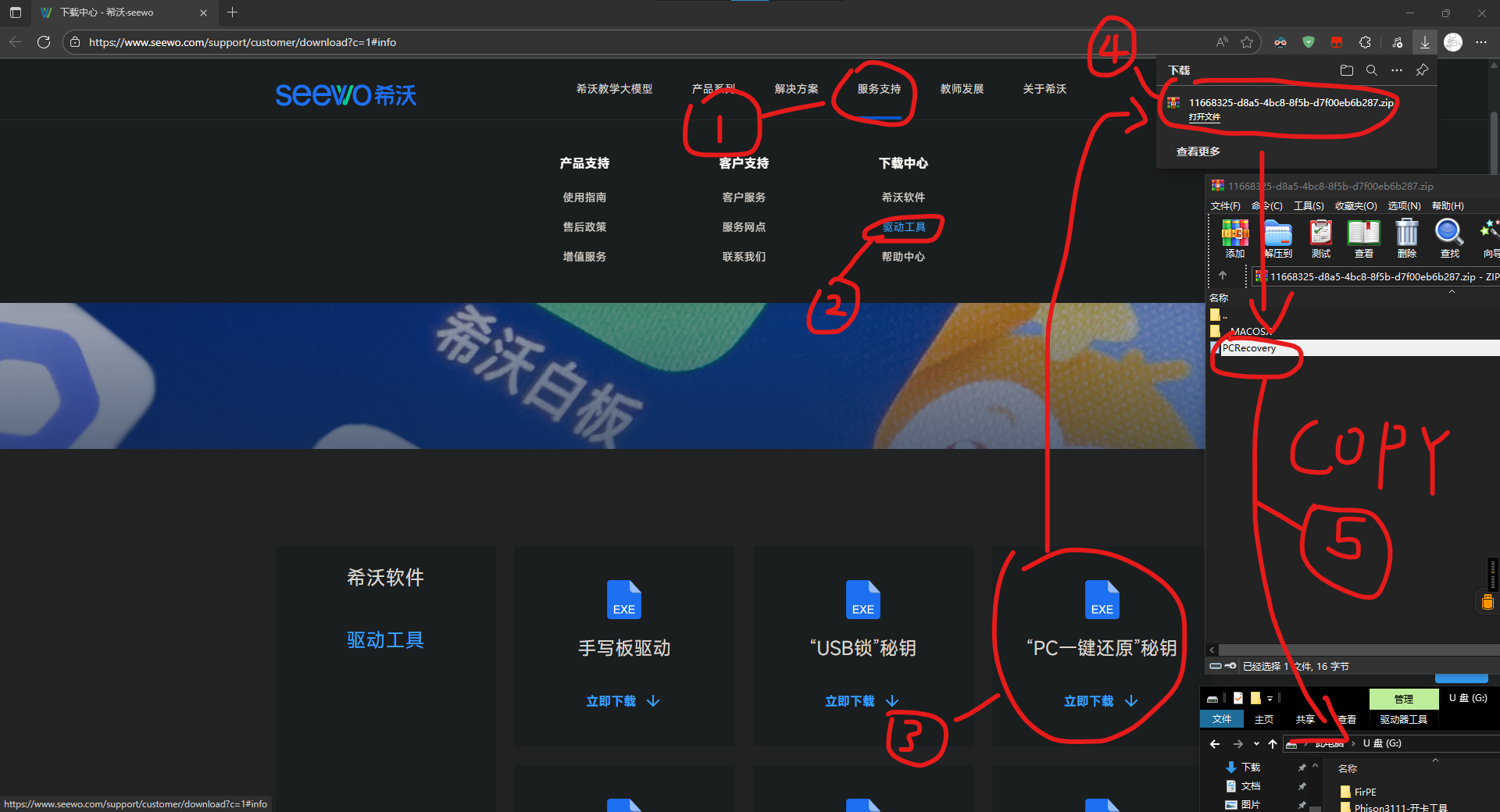
Task: Click the search icon in the downloads flyout
Action: [x=1372, y=70]
